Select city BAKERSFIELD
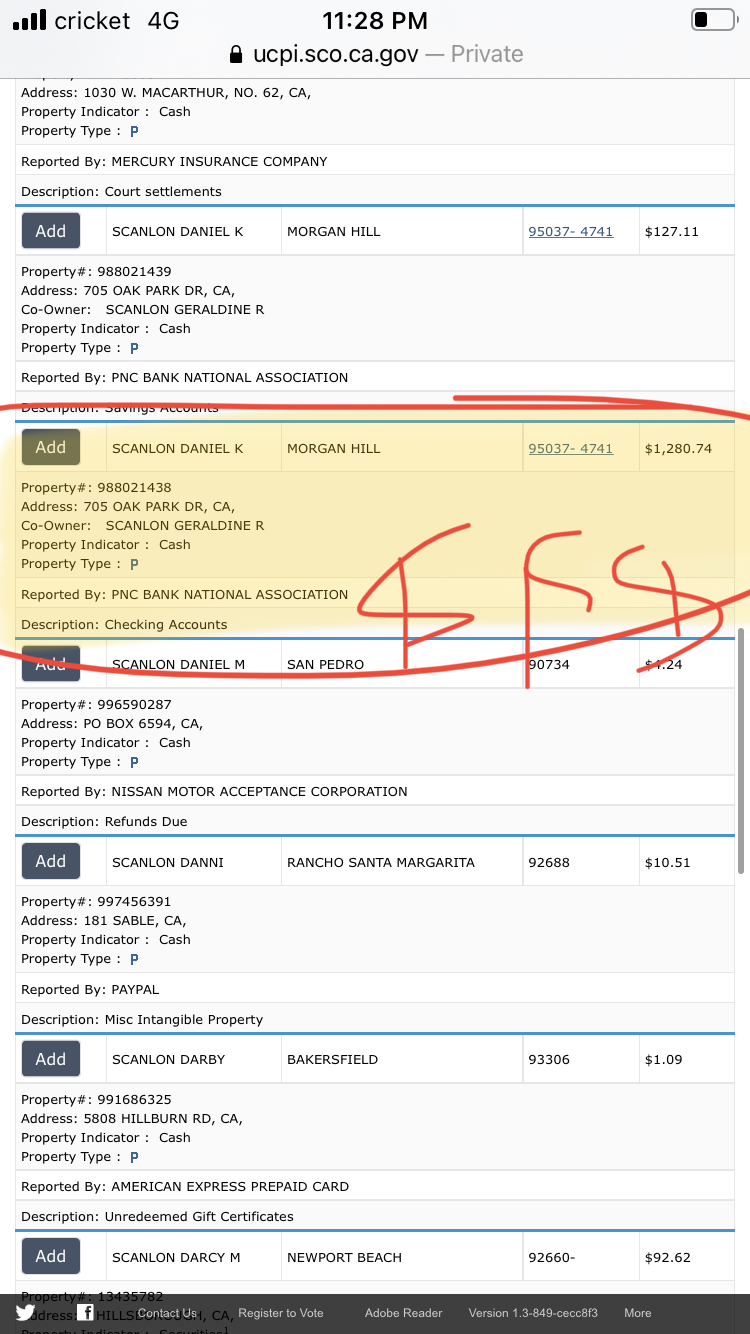Viewport: 750px width, 1334px height. 332,1059
